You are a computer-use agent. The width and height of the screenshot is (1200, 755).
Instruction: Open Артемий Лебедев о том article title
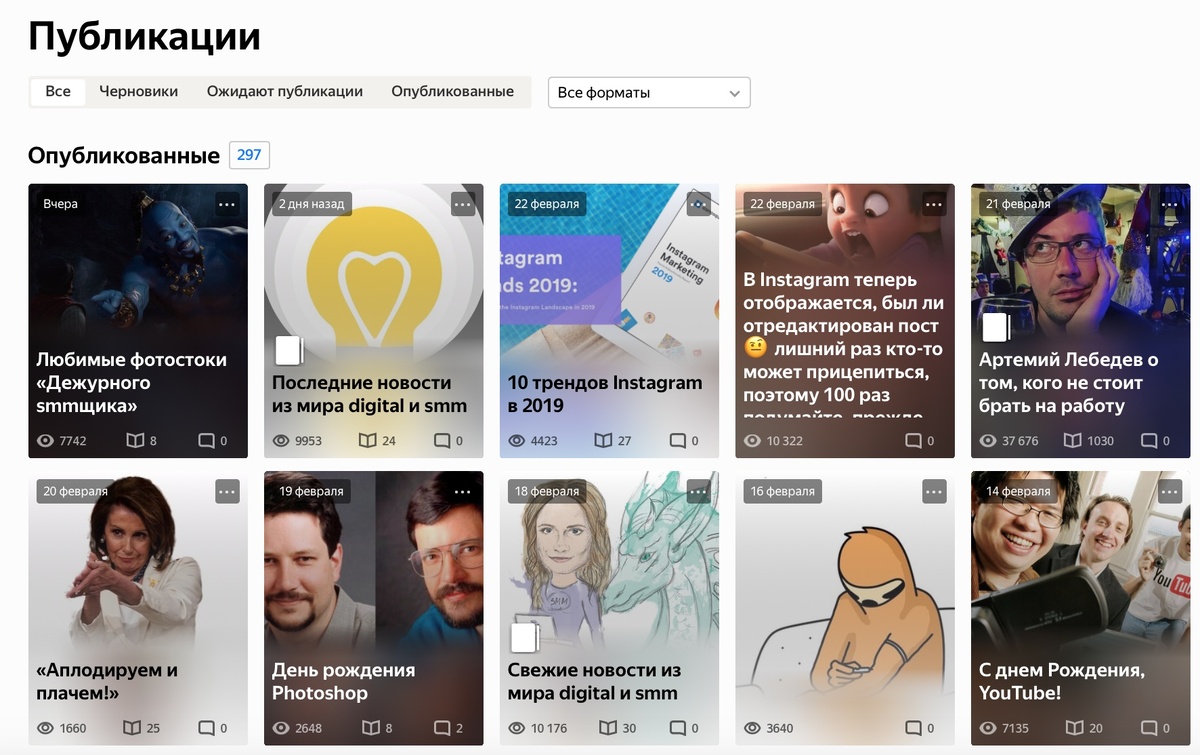coord(1069,383)
